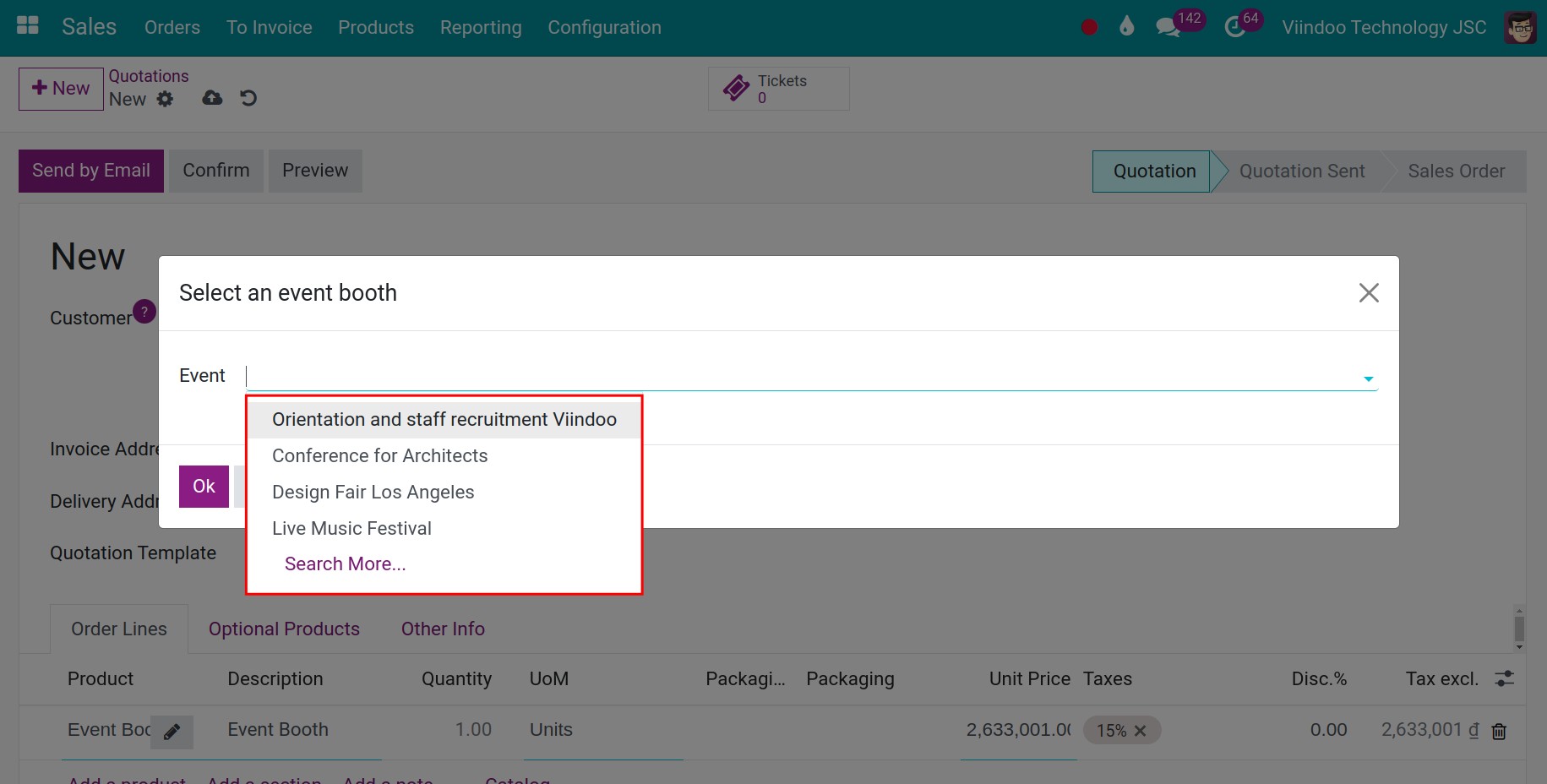Click the Confirm button
Screen dimensions: 1547x784
[x=216, y=171]
